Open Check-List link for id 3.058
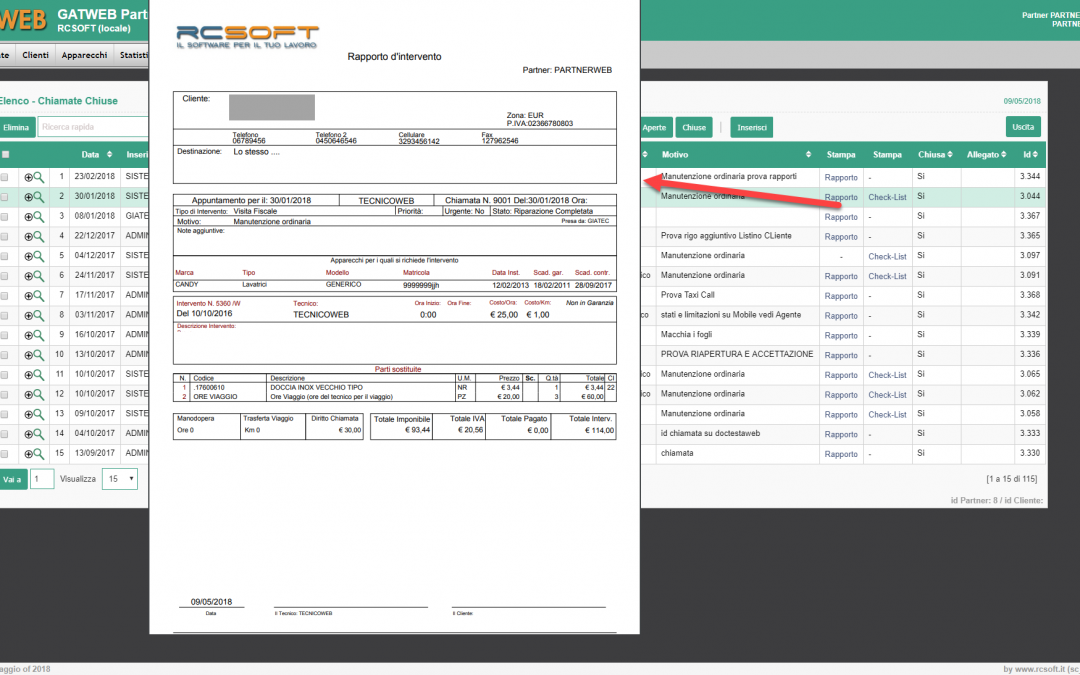This screenshot has width=1080, height=675. tap(887, 415)
